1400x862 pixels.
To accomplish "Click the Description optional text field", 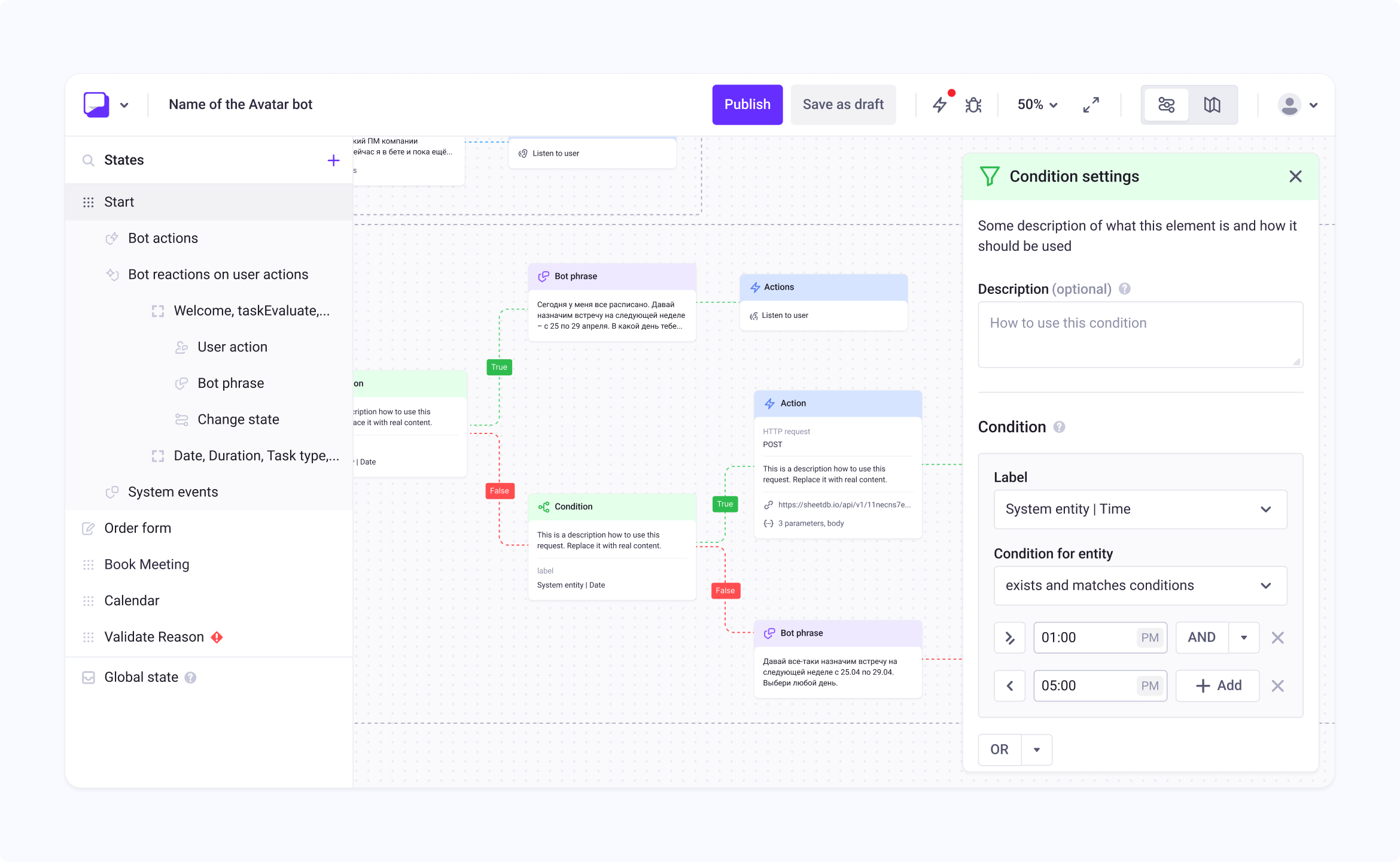I will [1140, 335].
